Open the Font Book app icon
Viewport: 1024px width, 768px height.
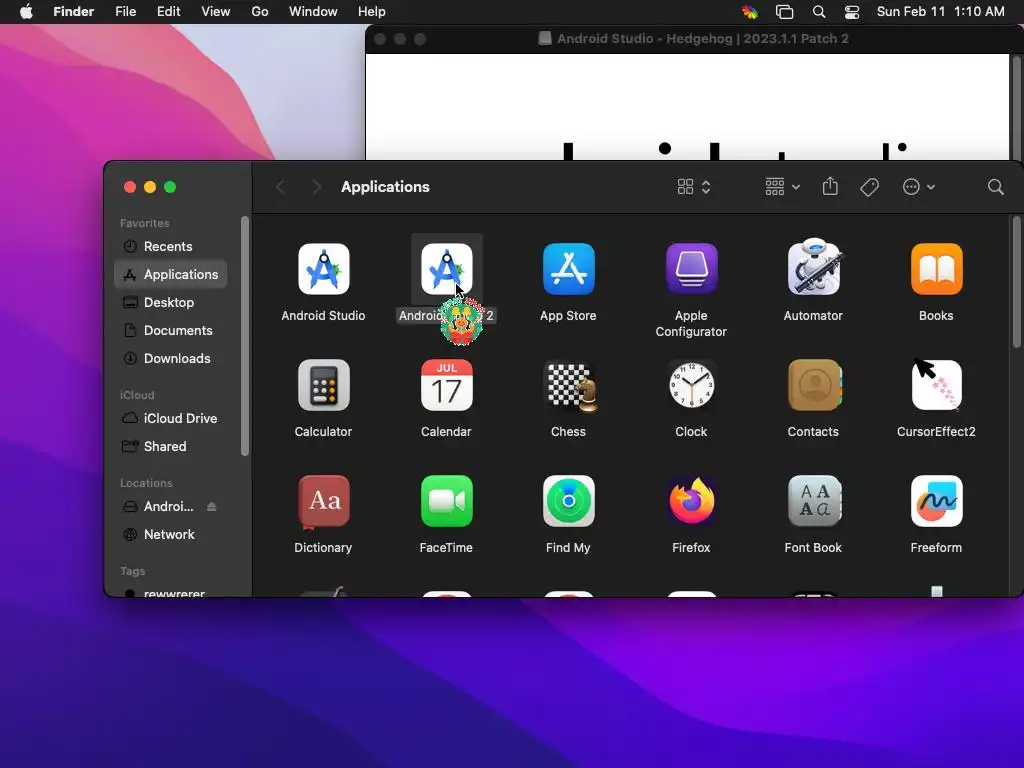click(814, 502)
